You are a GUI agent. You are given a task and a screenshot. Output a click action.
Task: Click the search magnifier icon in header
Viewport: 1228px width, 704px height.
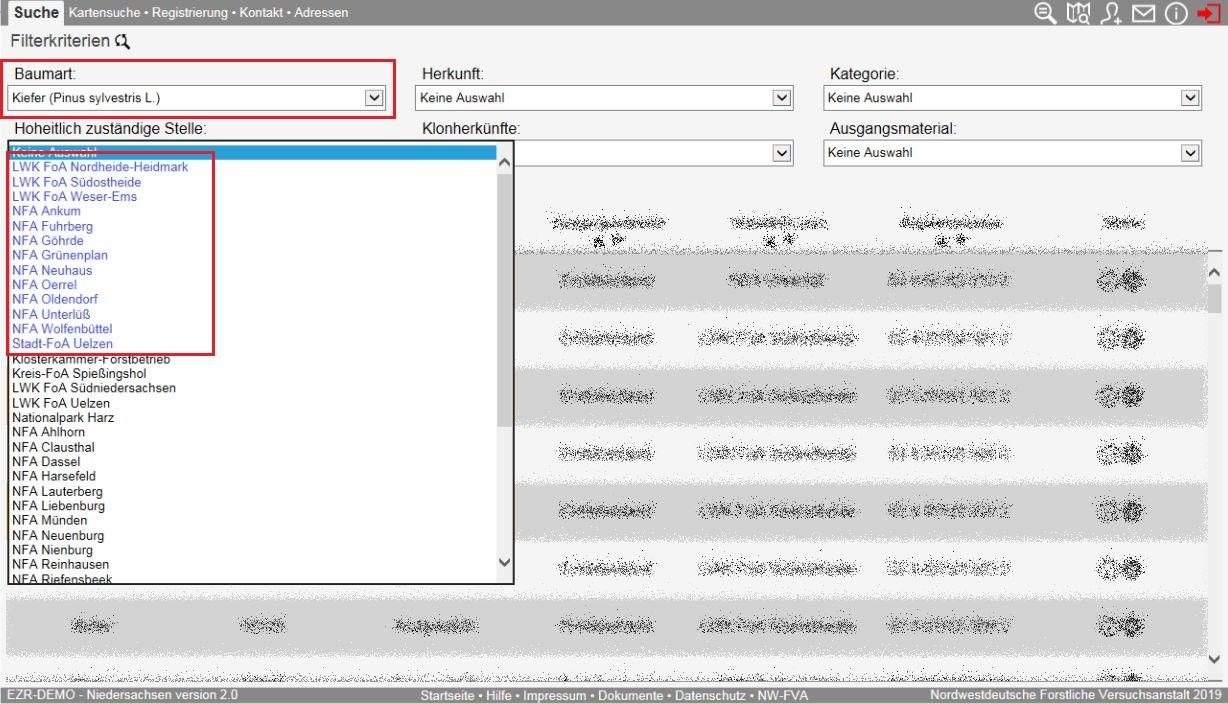[x=1045, y=12]
